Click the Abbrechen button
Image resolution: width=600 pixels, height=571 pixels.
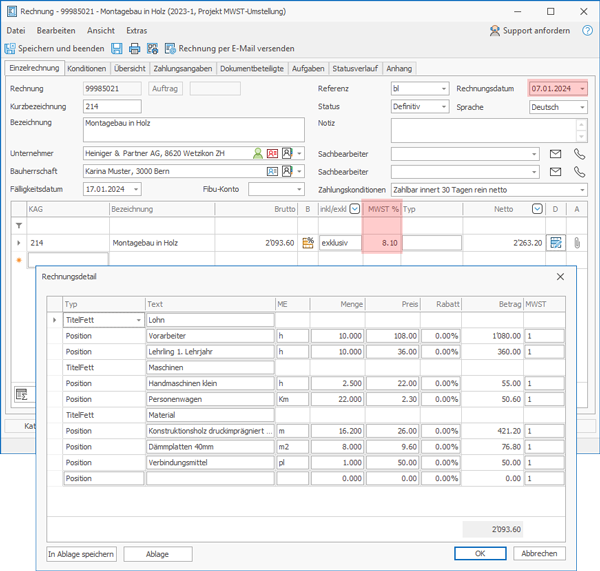pyautogui.click(x=539, y=553)
